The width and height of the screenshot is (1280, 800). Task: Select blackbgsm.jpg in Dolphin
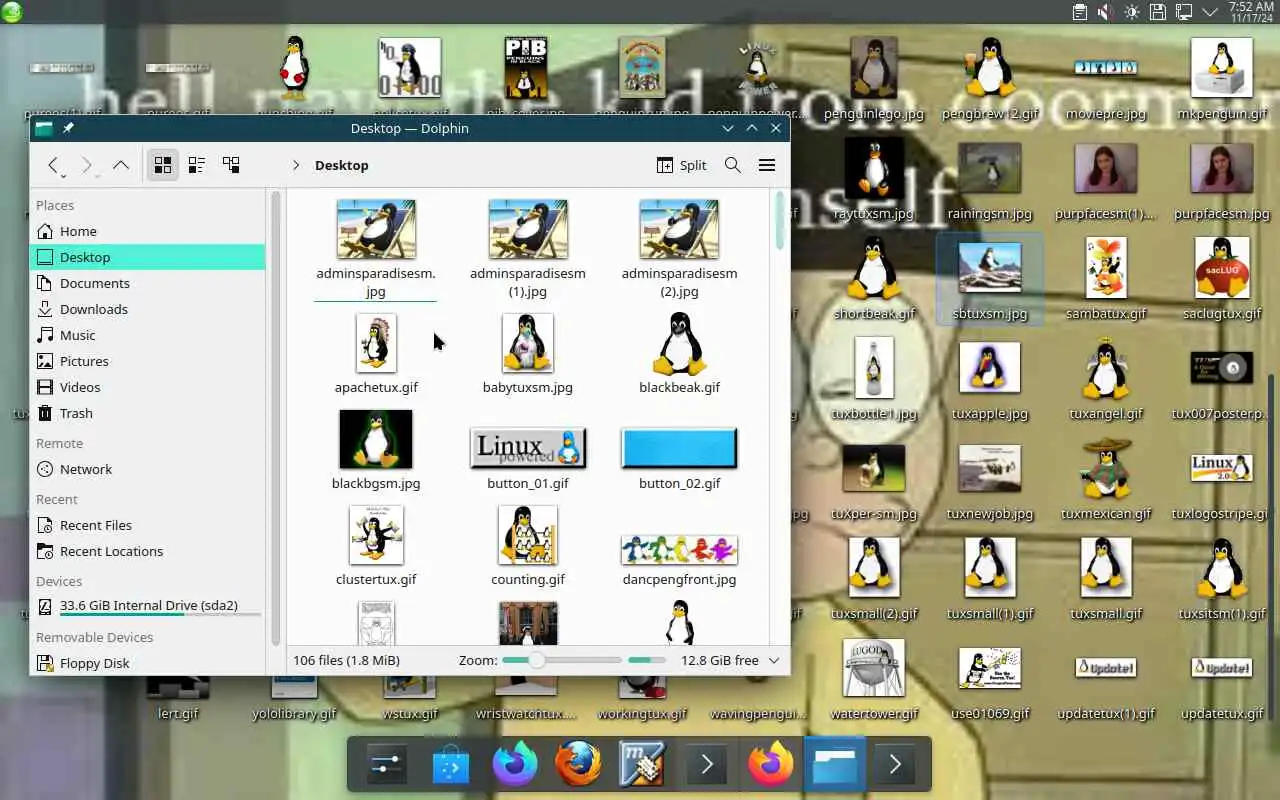pos(376,450)
